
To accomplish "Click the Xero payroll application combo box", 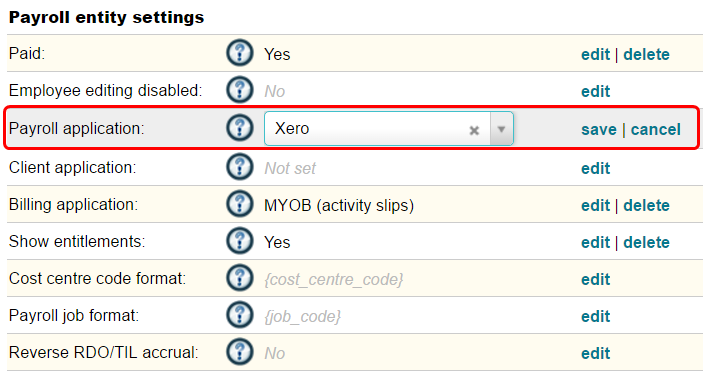I will click(x=389, y=129).
